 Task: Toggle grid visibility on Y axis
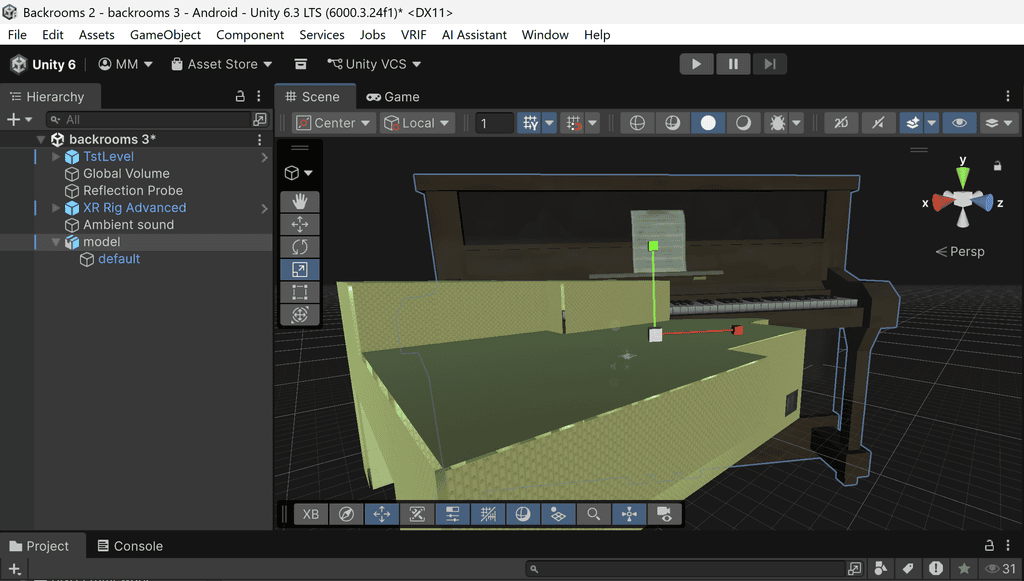pyautogui.click(x=530, y=123)
